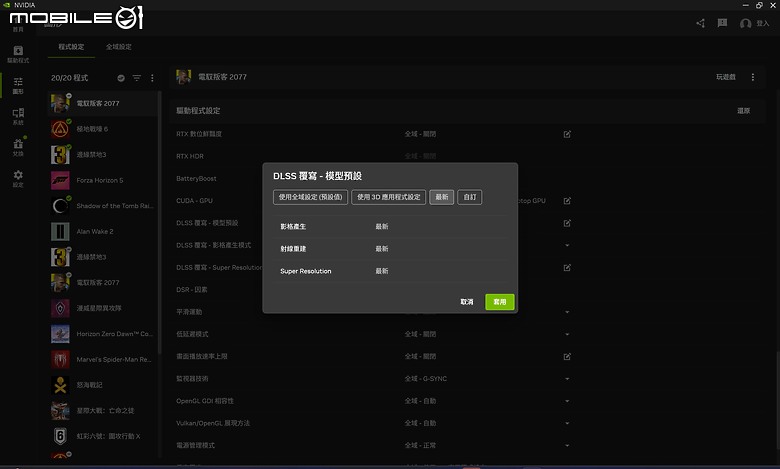The width and height of the screenshot is (780, 469).
Task: Click the green 套用 apply button
Action: pos(499,302)
